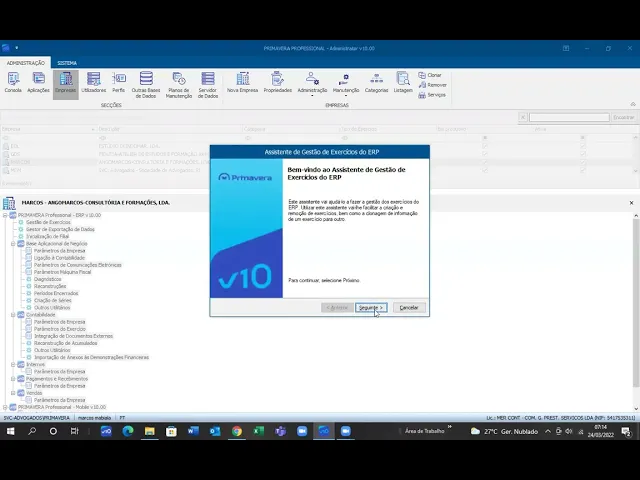Sort by Empresa column header
The image size is (640, 480).
48,129
